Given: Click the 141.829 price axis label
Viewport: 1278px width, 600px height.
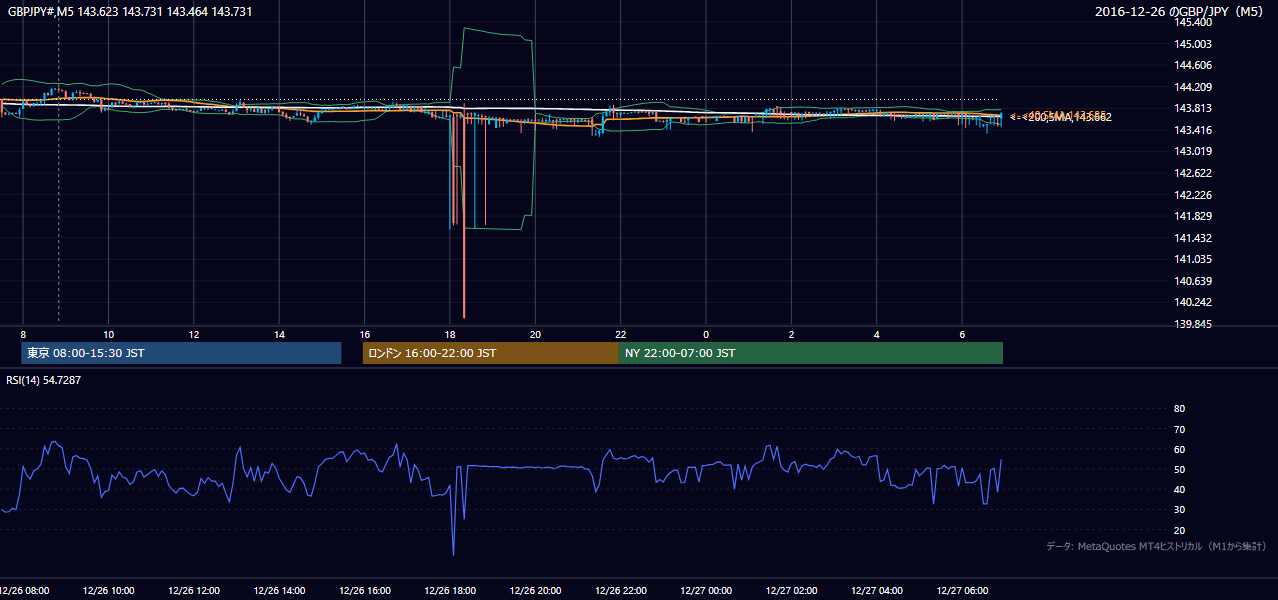Looking at the screenshot, I should point(1193,216).
